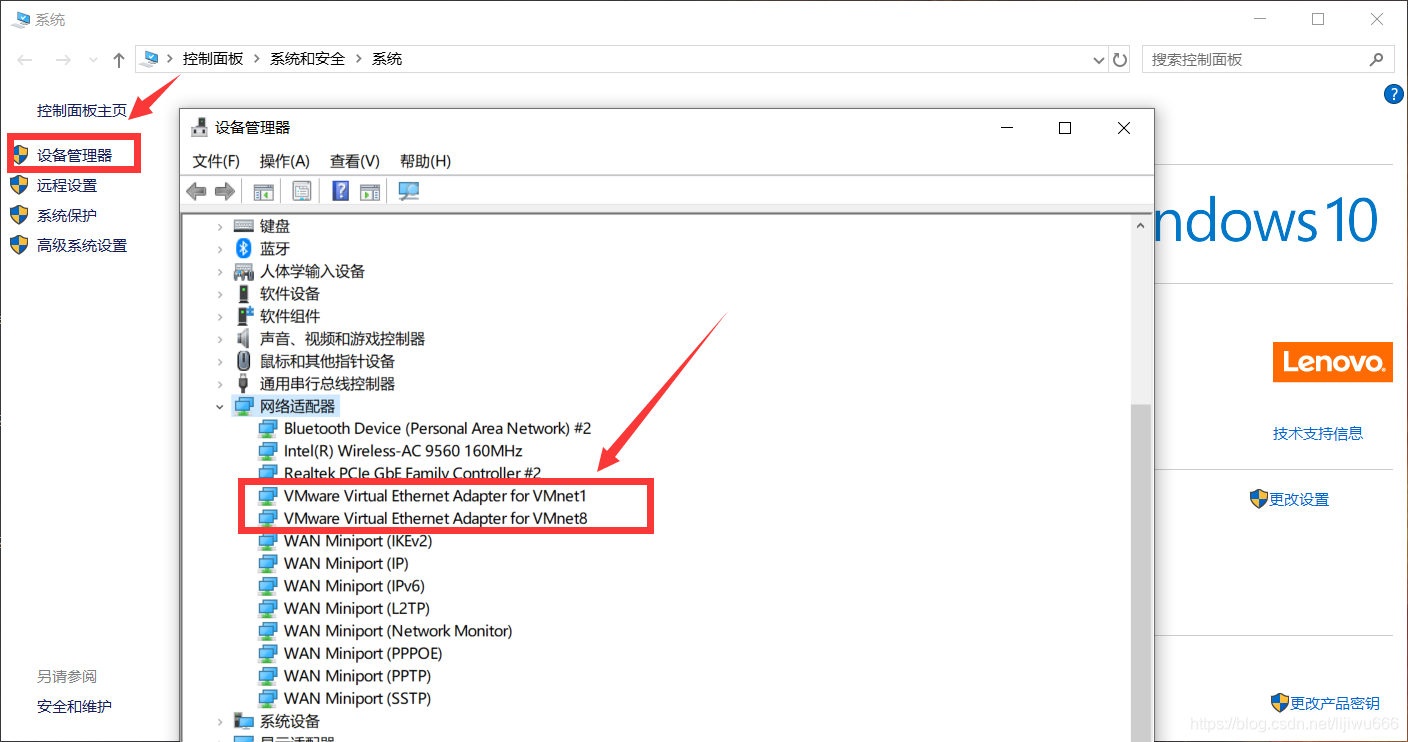Expand the 软件组件 node
Viewport: 1408px width, 742px height.
(x=220, y=317)
